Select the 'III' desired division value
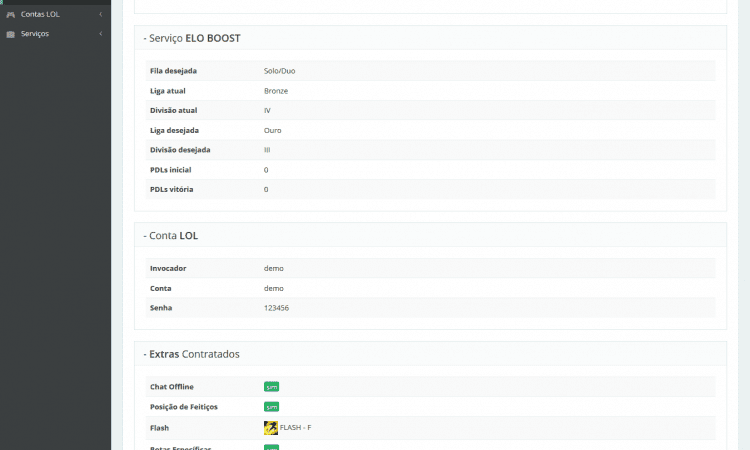 click(x=267, y=150)
